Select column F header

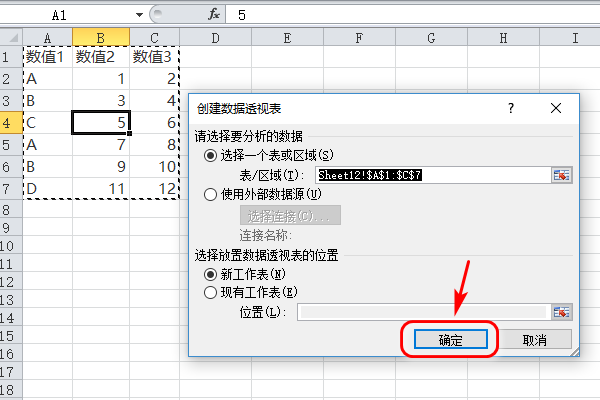(x=359, y=38)
